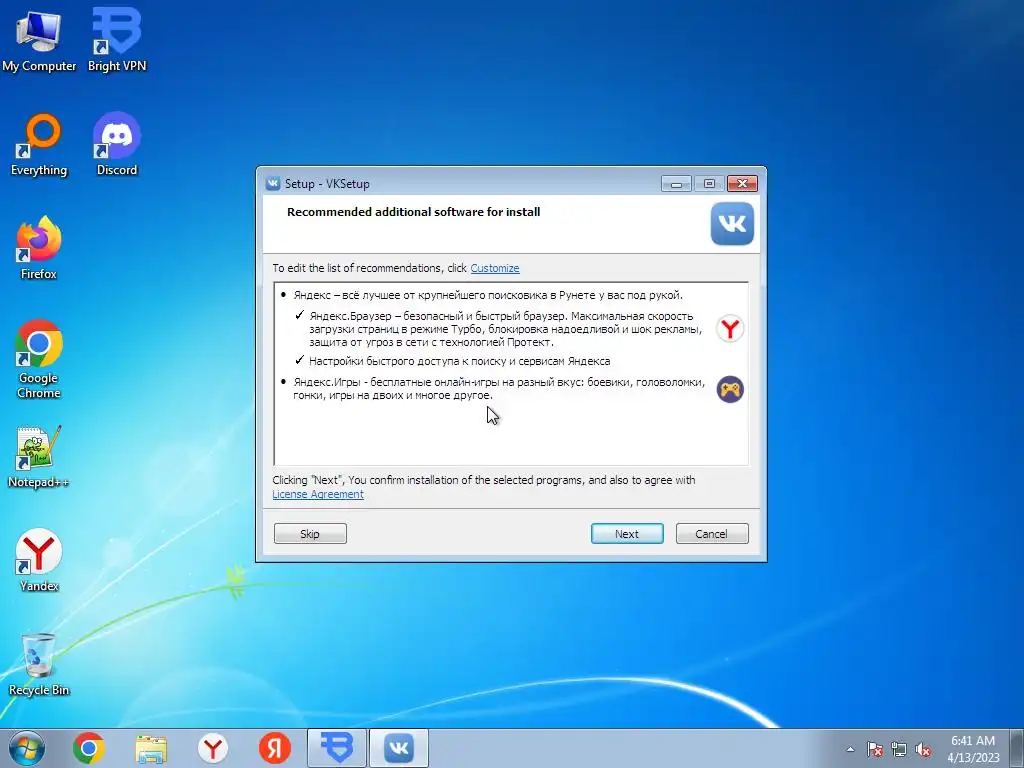
Task: Uncheck the Яндекс.Браузер checkmark
Action: (300, 315)
